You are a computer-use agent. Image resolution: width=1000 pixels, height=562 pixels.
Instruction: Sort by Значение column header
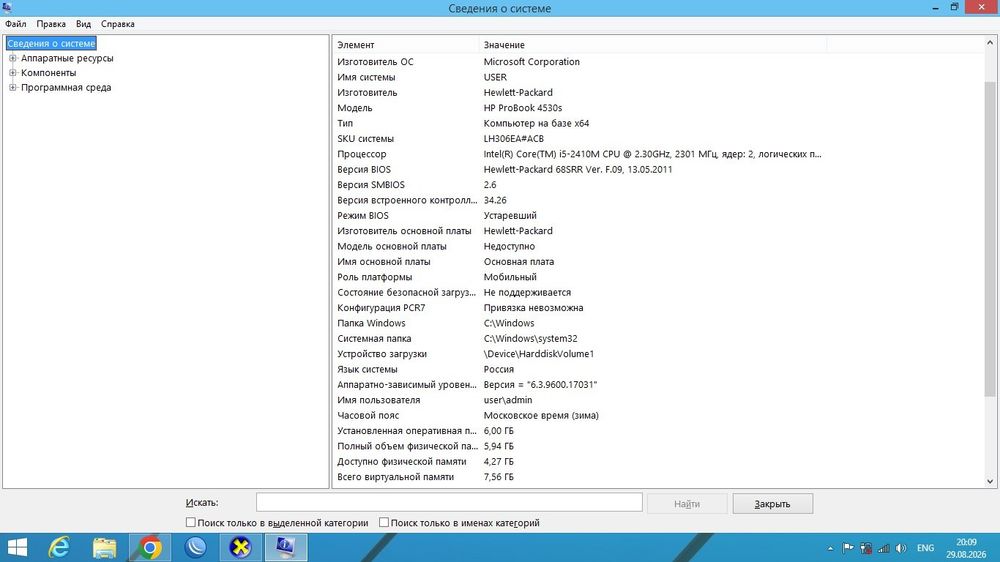[652, 45]
